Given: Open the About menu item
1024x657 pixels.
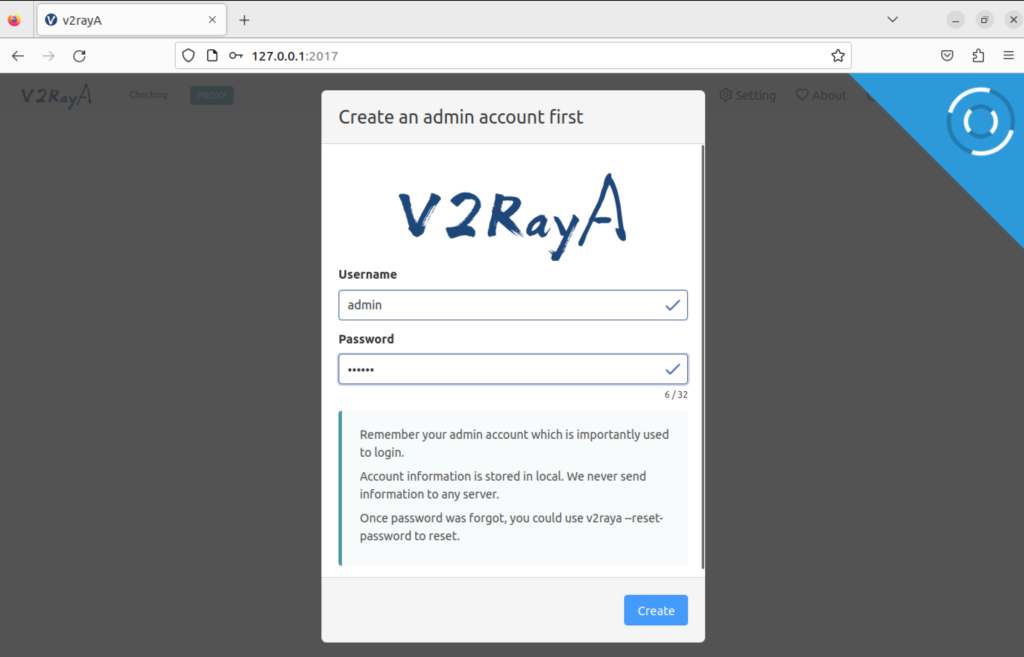Looking at the screenshot, I should pyautogui.click(x=821, y=95).
